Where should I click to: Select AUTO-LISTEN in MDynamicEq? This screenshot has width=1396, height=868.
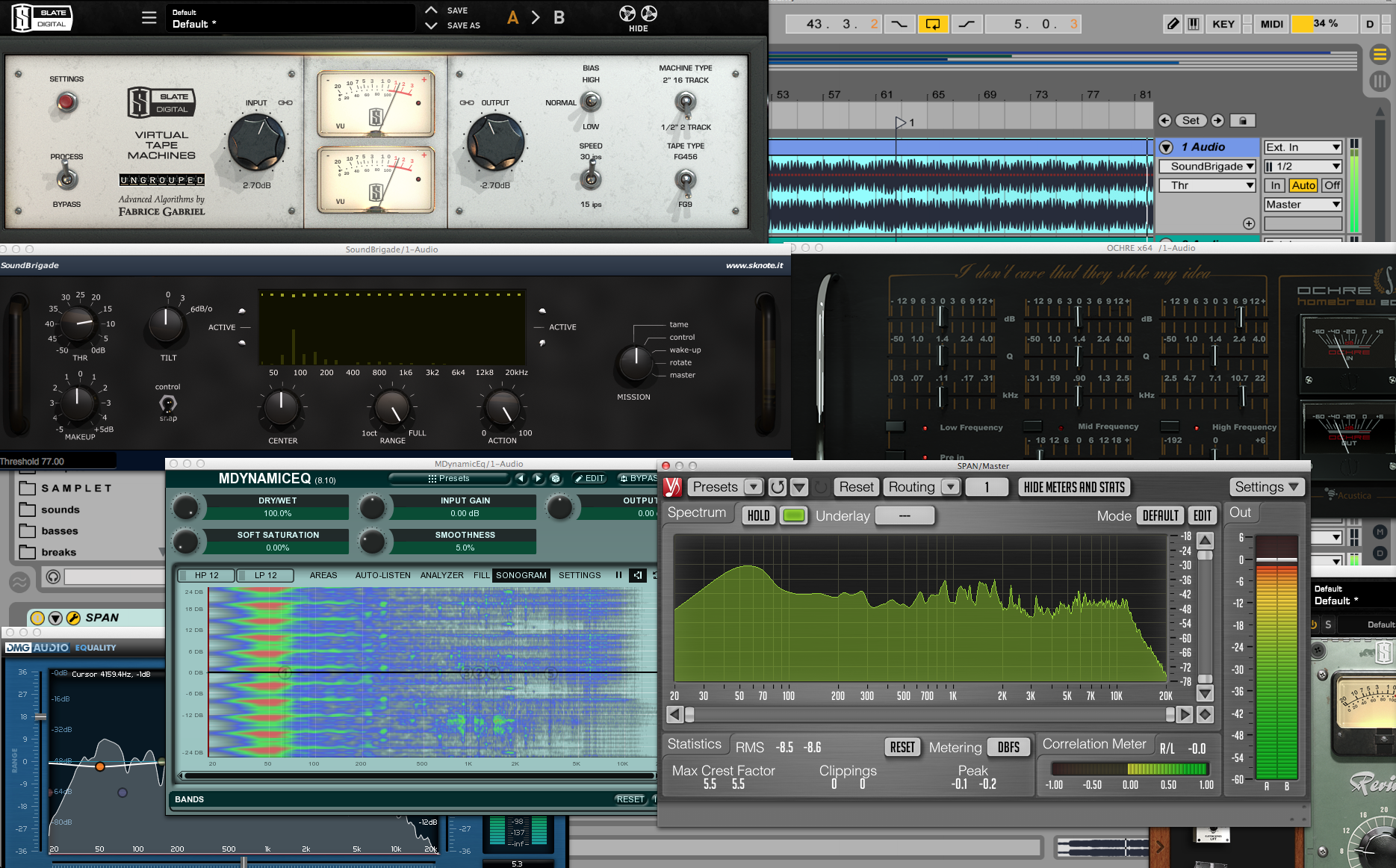coord(383,575)
